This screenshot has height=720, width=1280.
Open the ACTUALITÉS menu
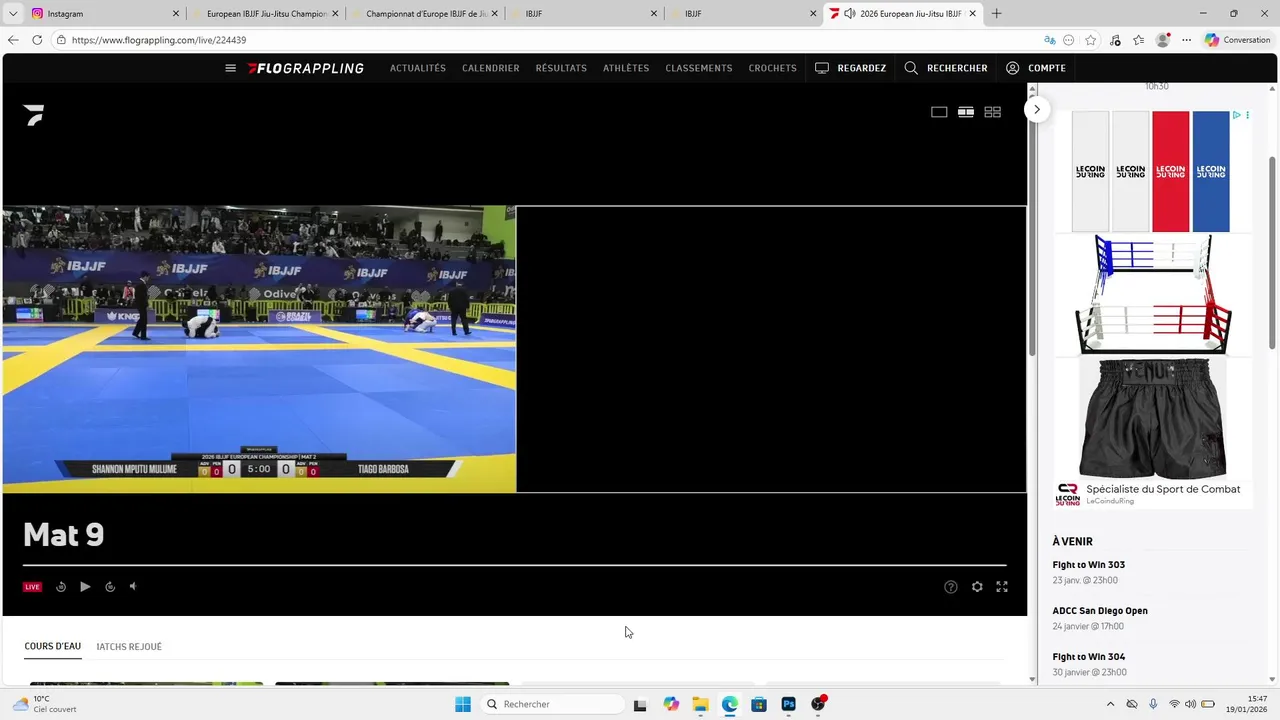pos(418,68)
